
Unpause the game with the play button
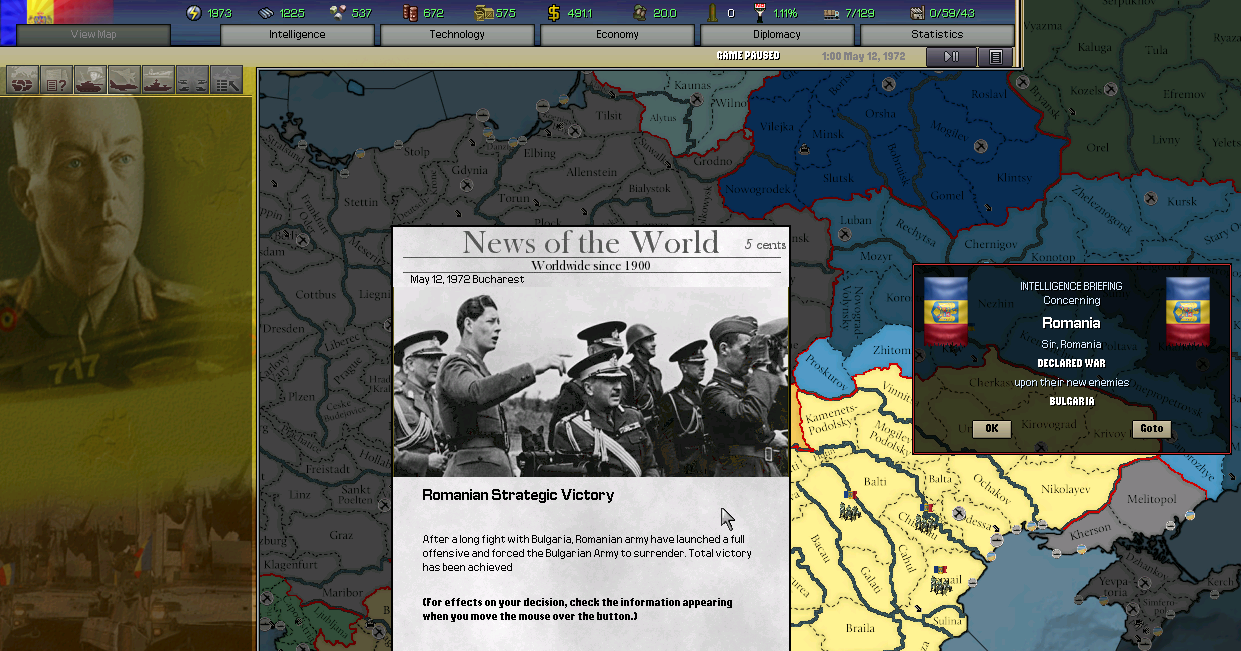(951, 57)
